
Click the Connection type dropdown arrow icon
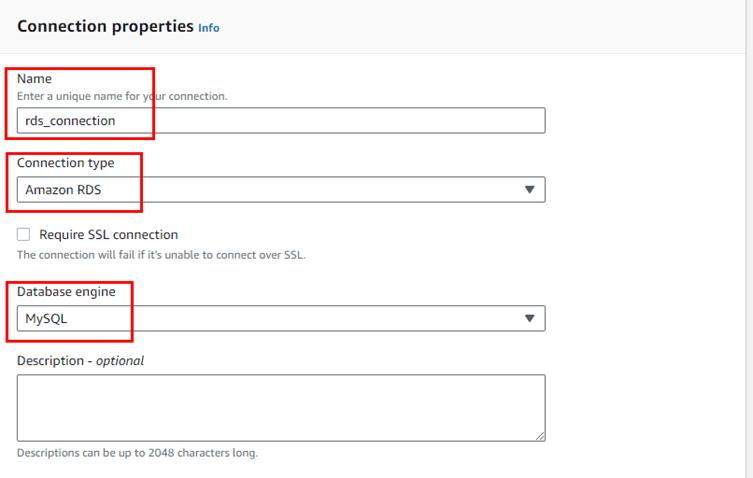click(530, 190)
